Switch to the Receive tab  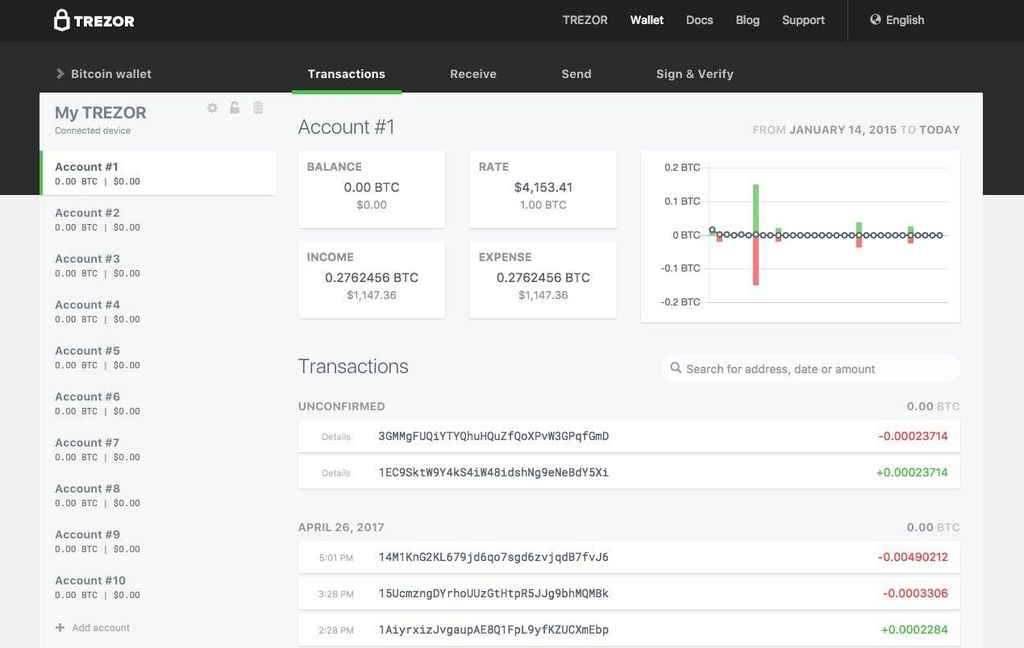(x=473, y=74)
